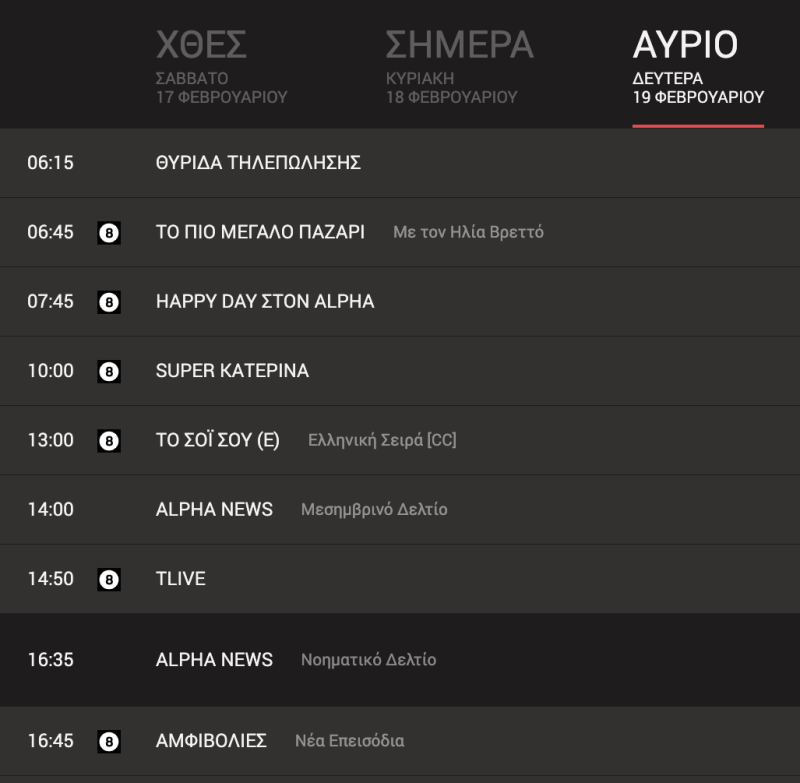Select the rating icon beside HAPPY DAY ΣΤΟΝ ALPHA
The image size is (800, 783).
[110, 302]
